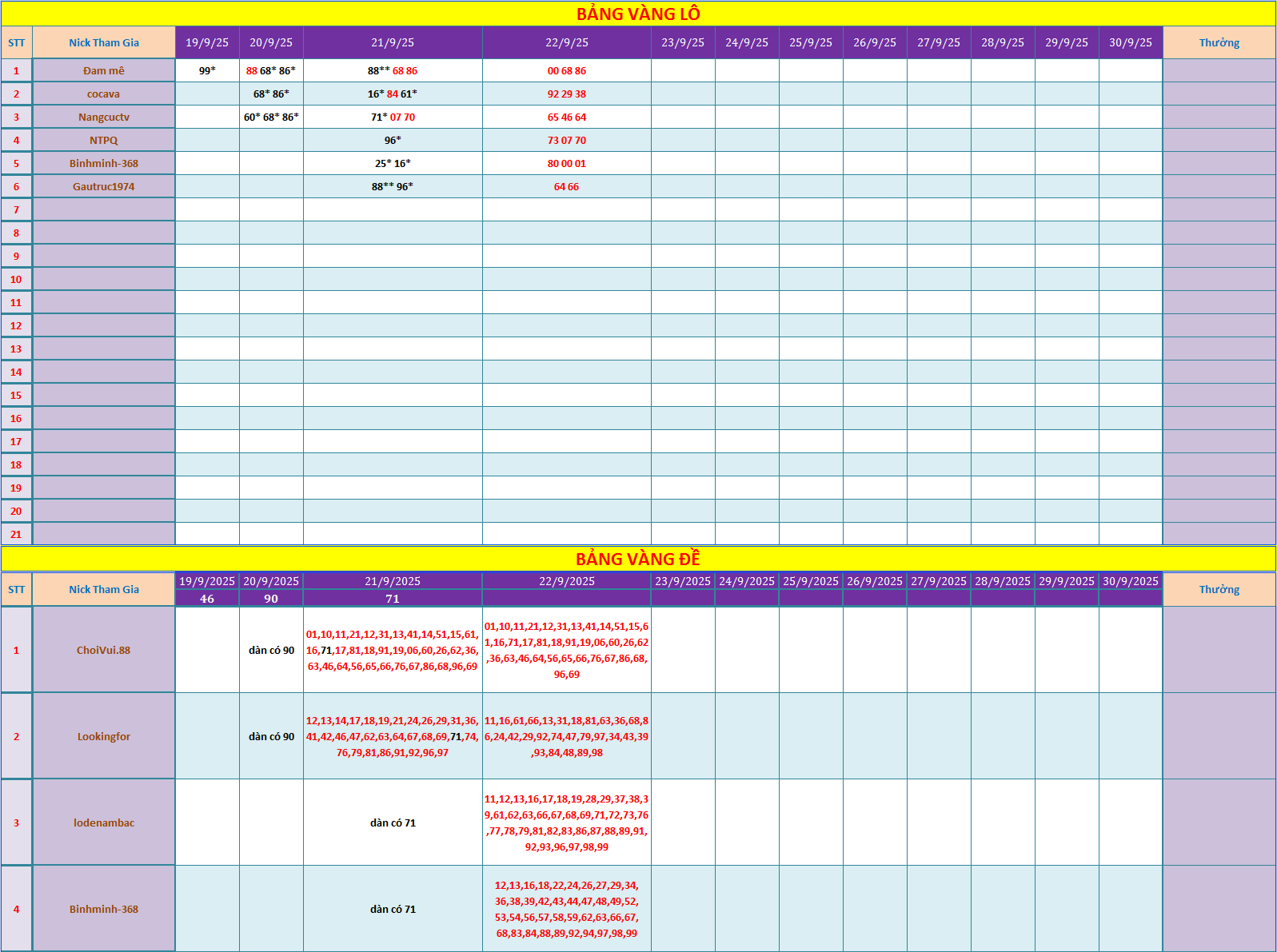Select the "NTPQ" nickname cell
The width and height of the screenshot is (1277, 952).
tap(104, 140)
